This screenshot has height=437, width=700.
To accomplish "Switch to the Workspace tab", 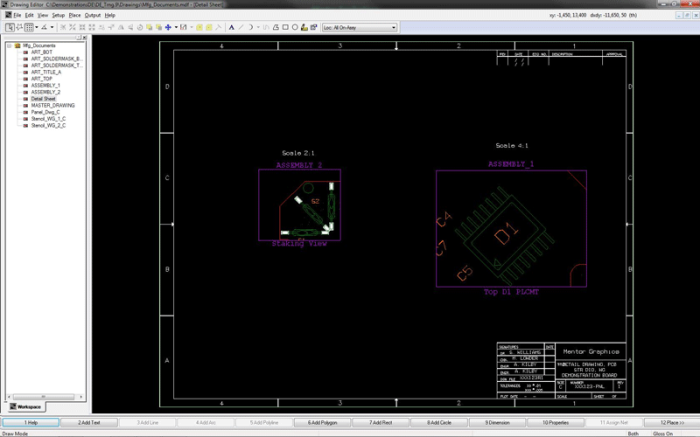I will (x=27, y=407).
